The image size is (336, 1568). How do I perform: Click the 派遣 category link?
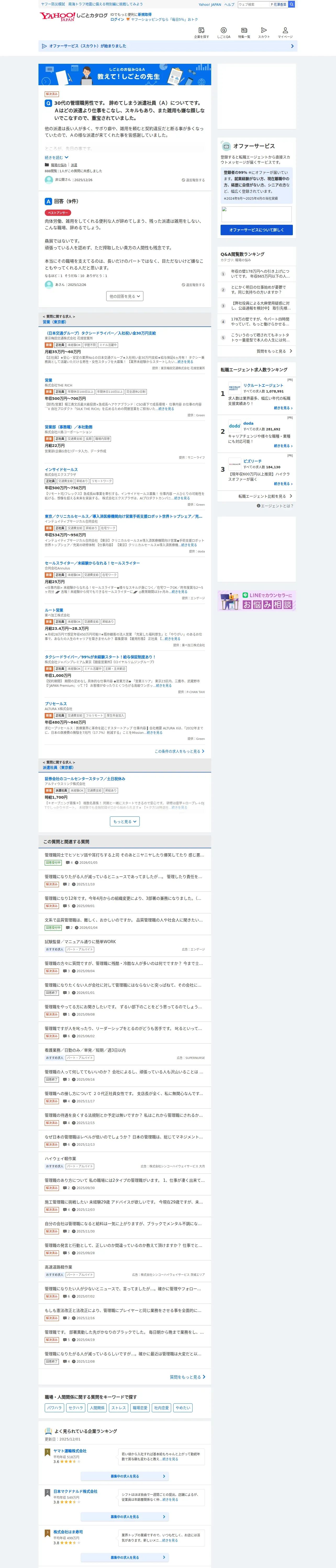click(74, 165)
